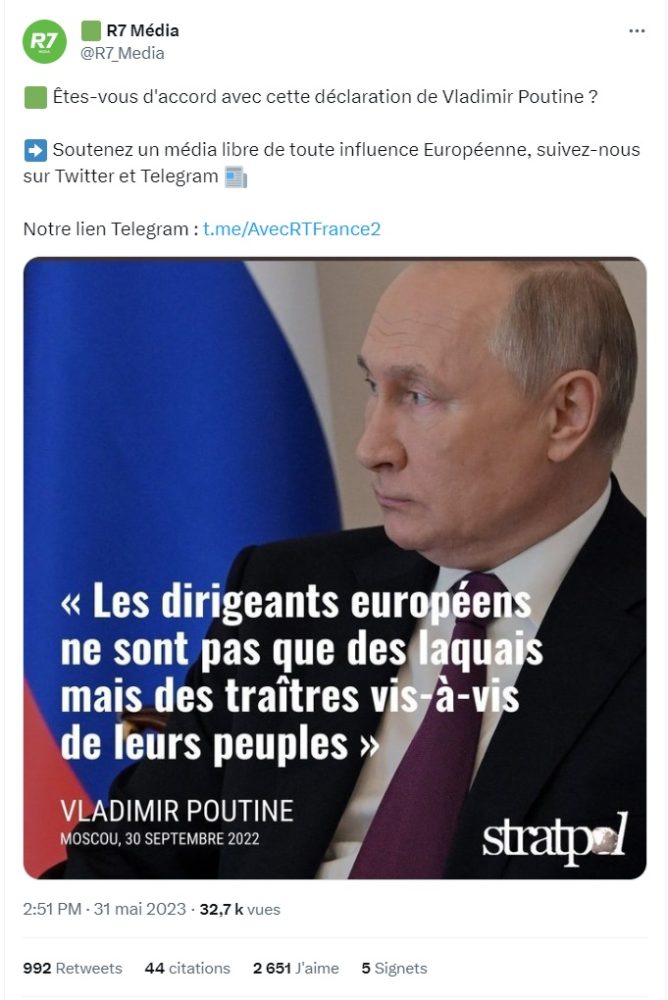Click the 2:51 PM · 31 mai 2023 timestamp
This screenshot has width=668, height=1000.
tap(105, 909)
